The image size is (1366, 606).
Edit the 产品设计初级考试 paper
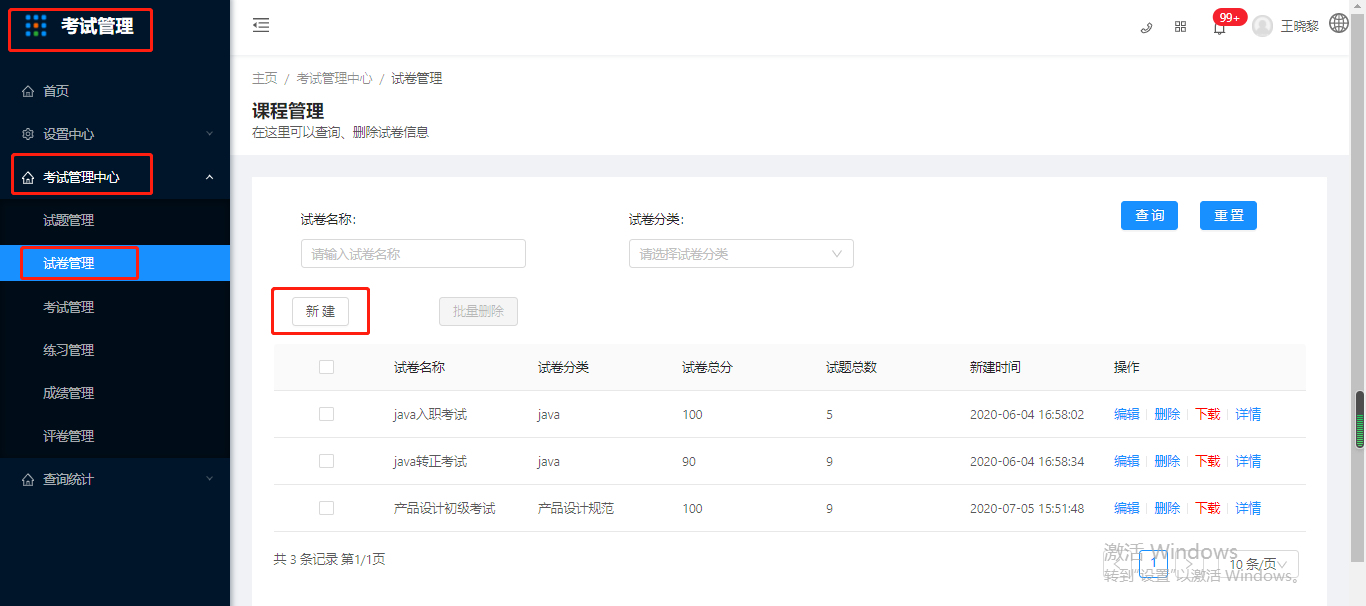[1127, 508]
